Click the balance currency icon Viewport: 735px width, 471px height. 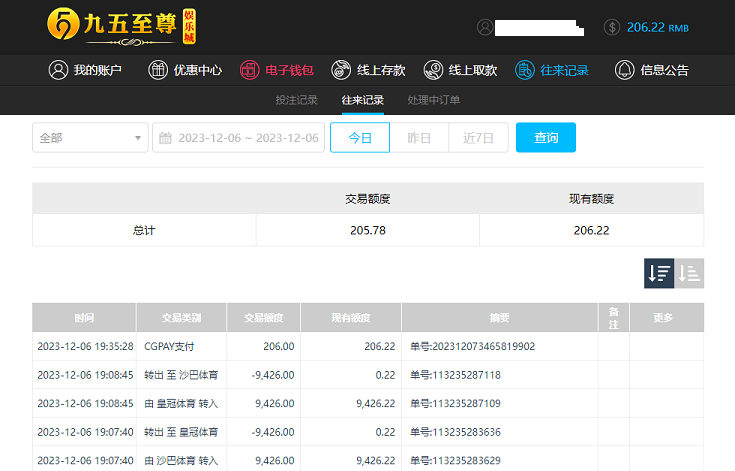click(x=612, y=27)
